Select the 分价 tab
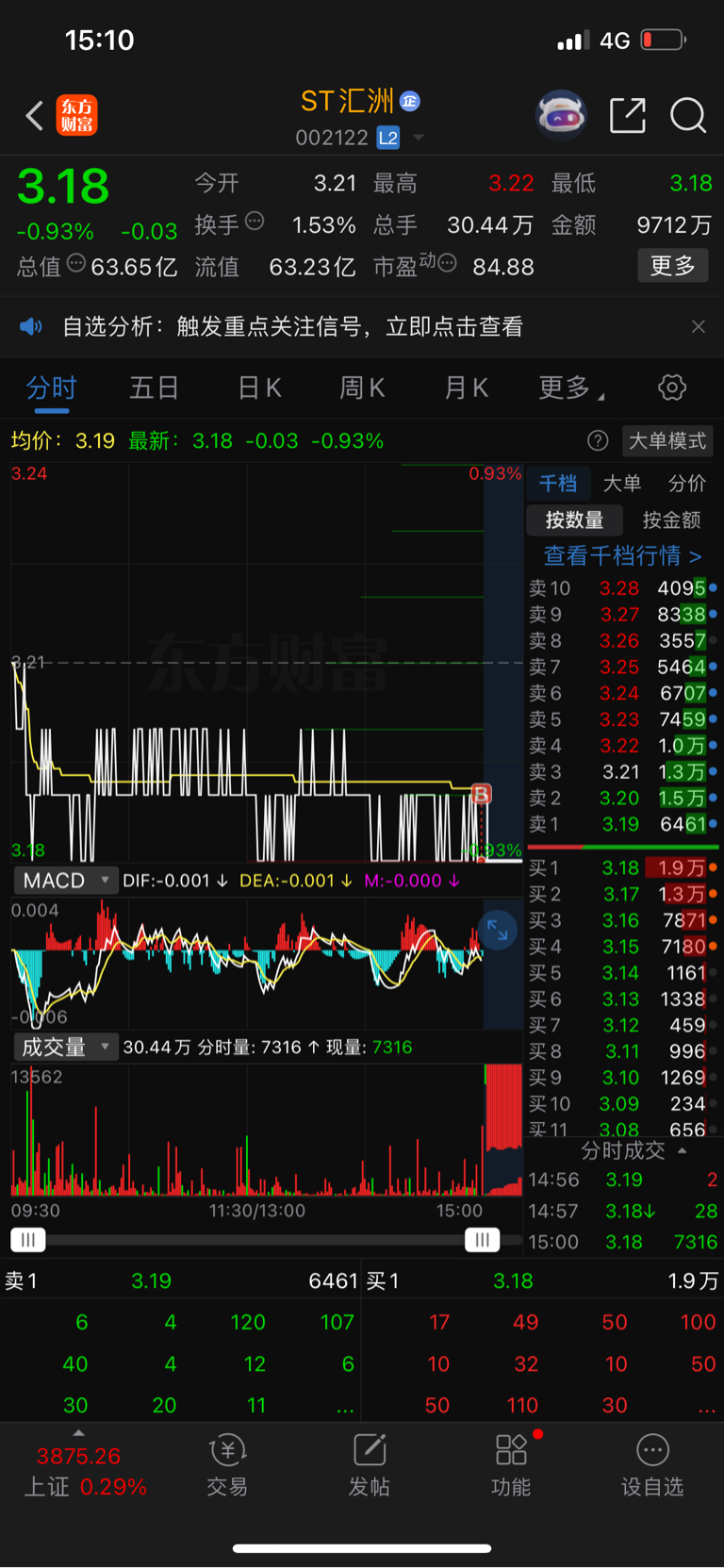The image size is (724, 1568). pos(686,484)
